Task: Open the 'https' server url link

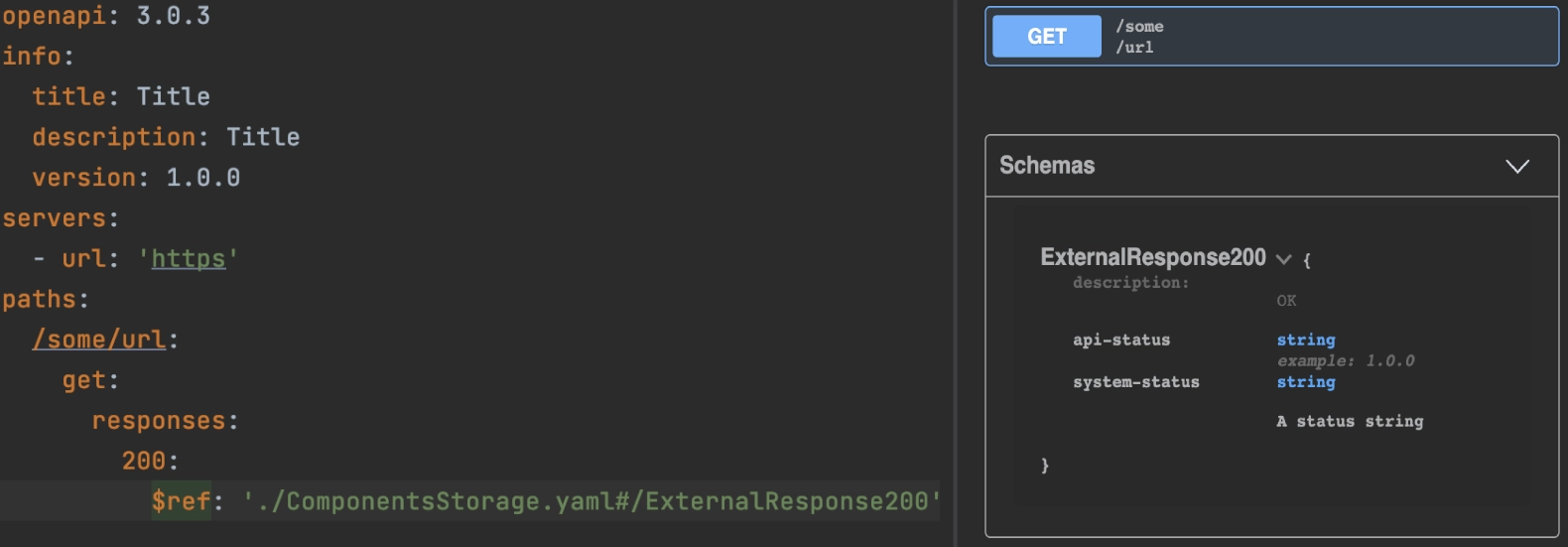Action: (x=189, y=259)
